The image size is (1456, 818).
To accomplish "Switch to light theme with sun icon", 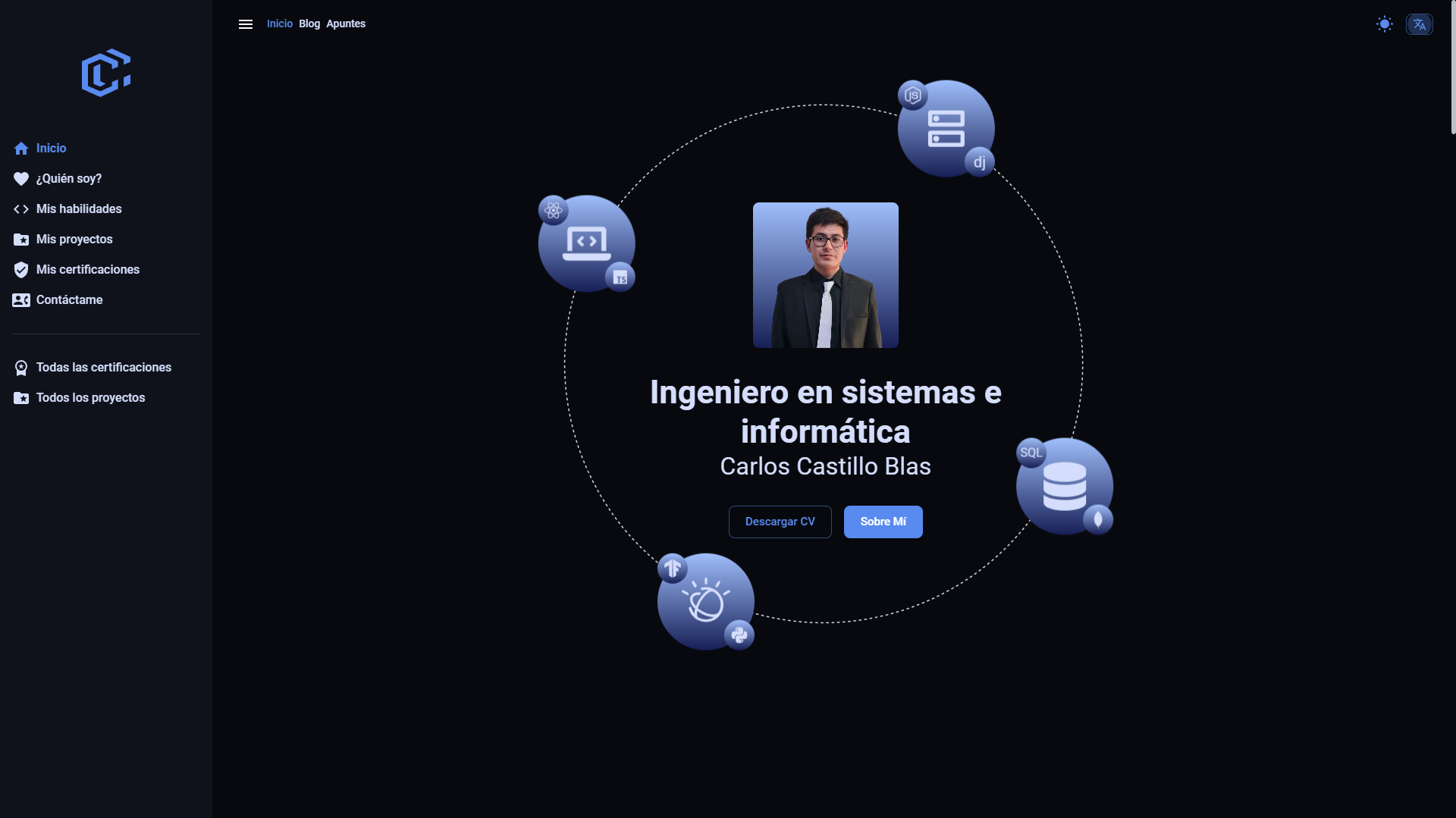I will (x=1385, y=24).
